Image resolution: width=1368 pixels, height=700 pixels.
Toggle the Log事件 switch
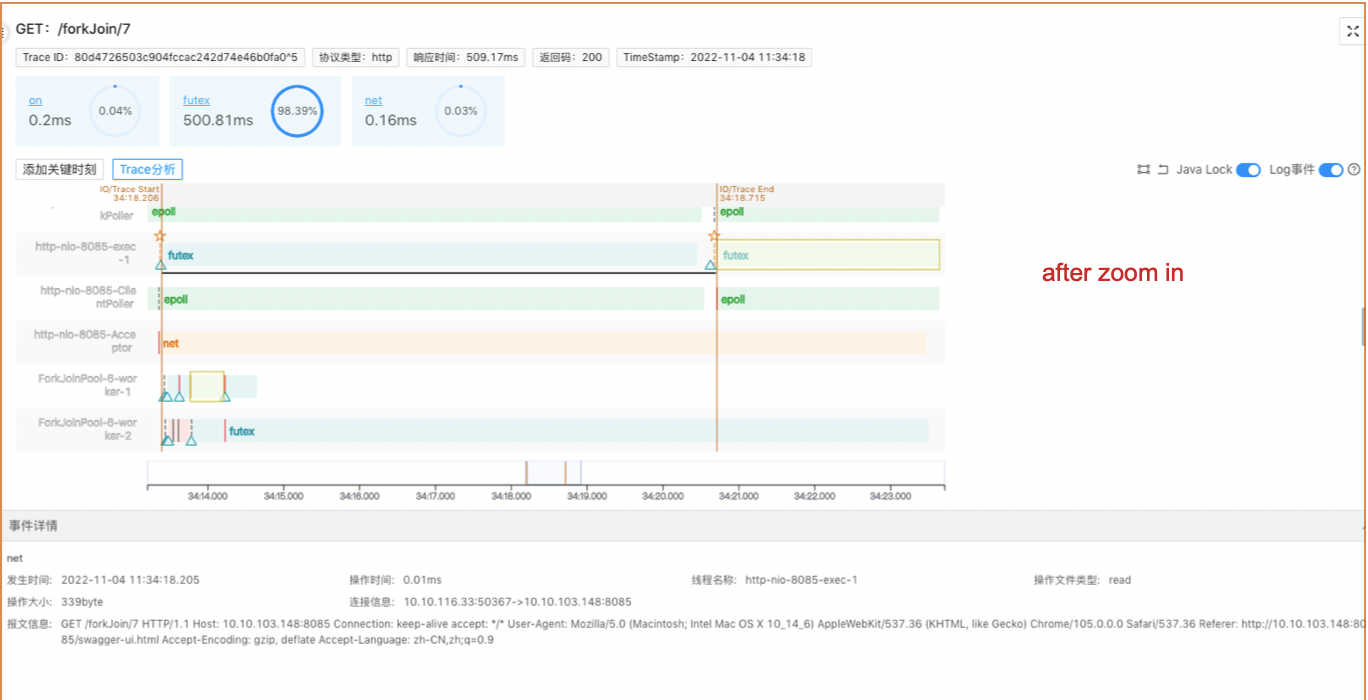[1330, 170]
